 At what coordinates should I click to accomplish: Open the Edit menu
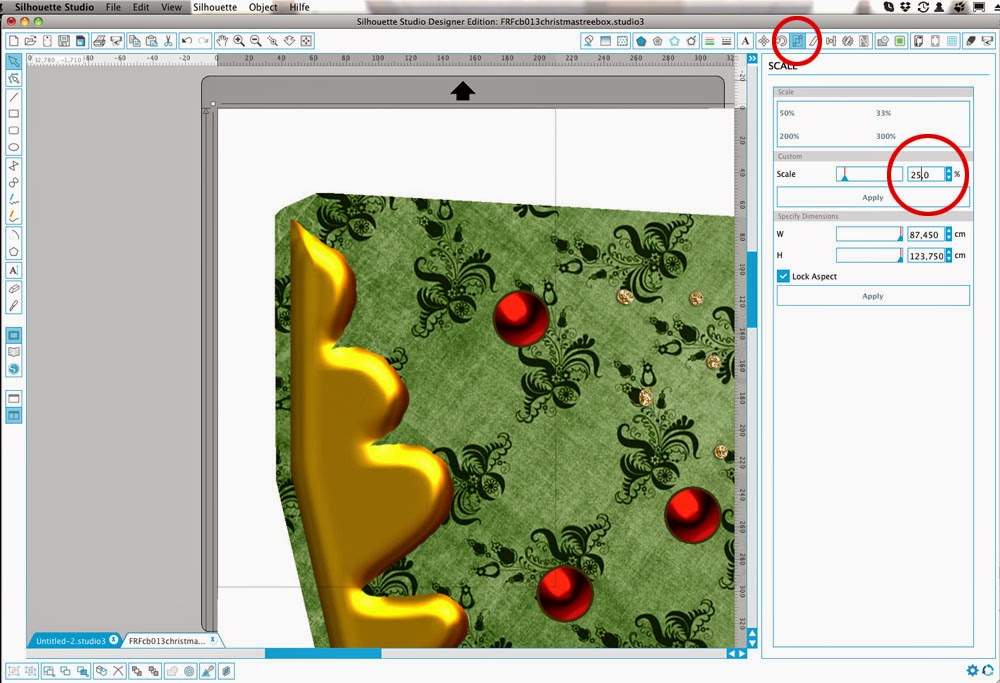point(141,7)
